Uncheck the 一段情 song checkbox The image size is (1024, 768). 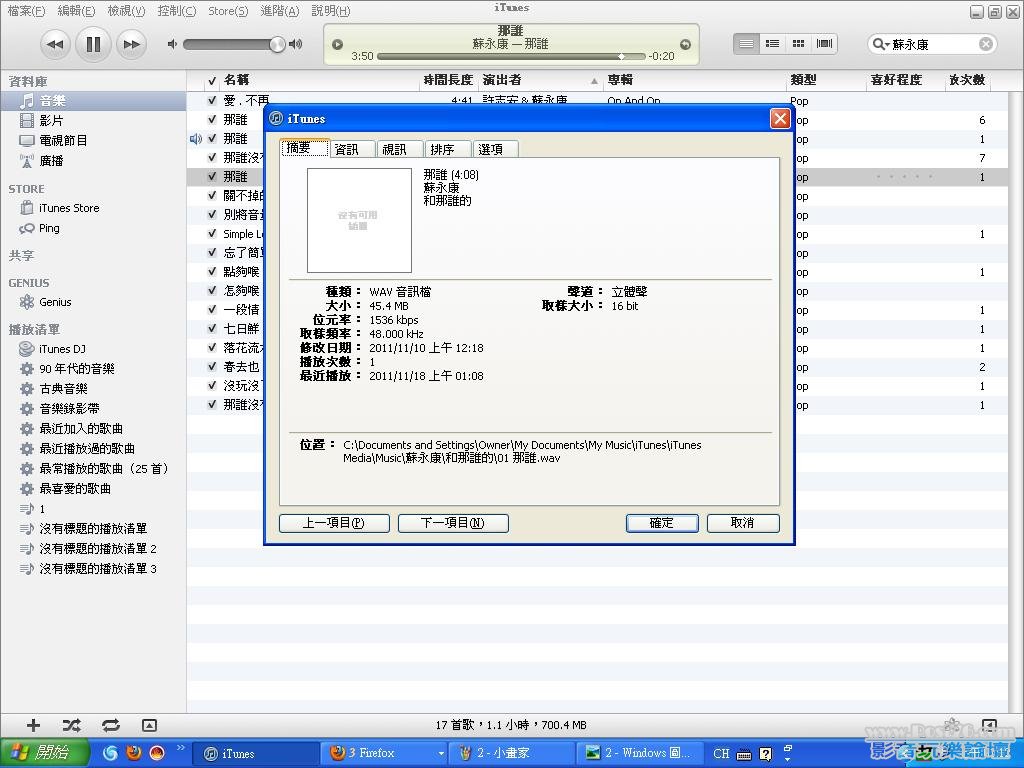coord(212,310)
